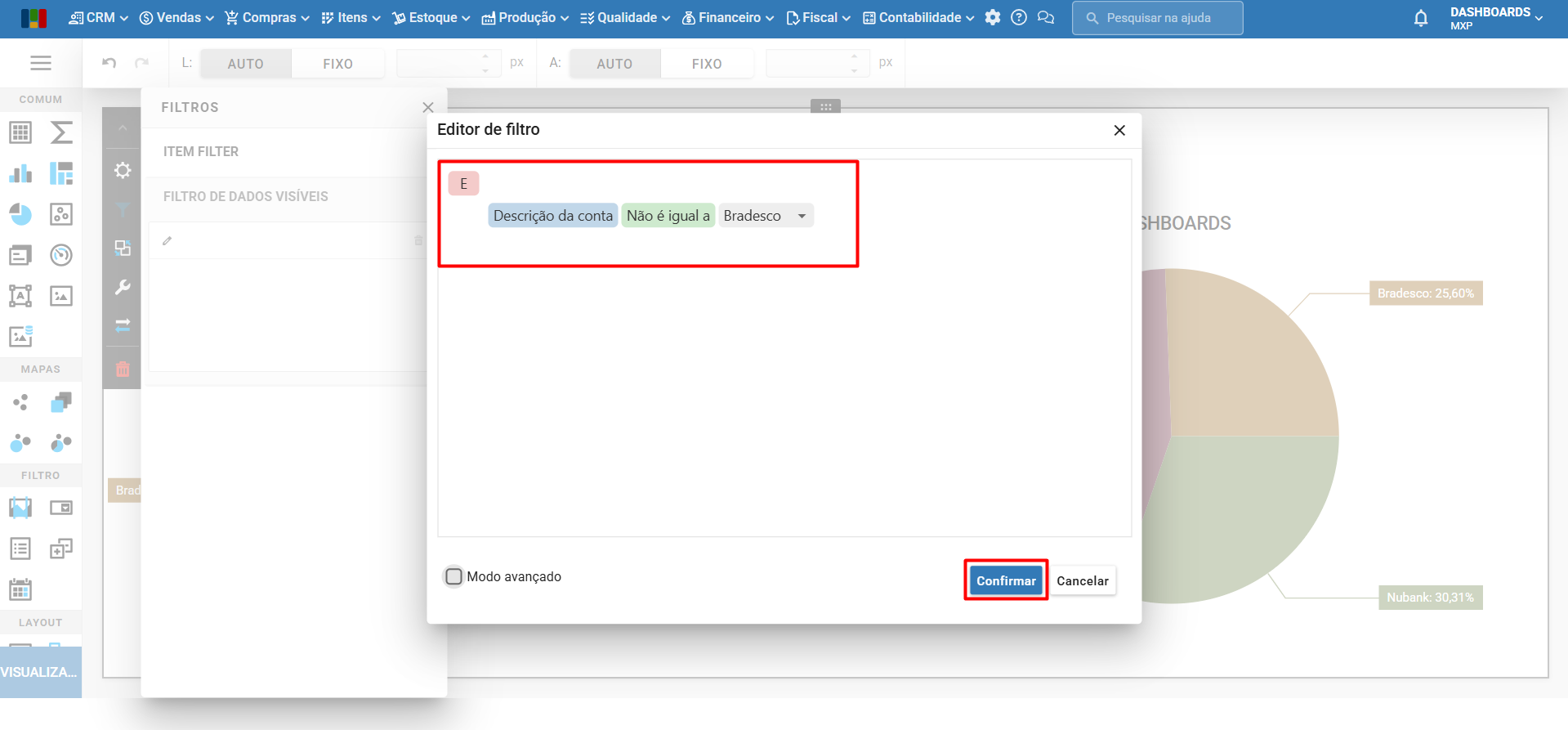Open the DASHBOARDS MXP user menu

click(x=1496, y=18)
